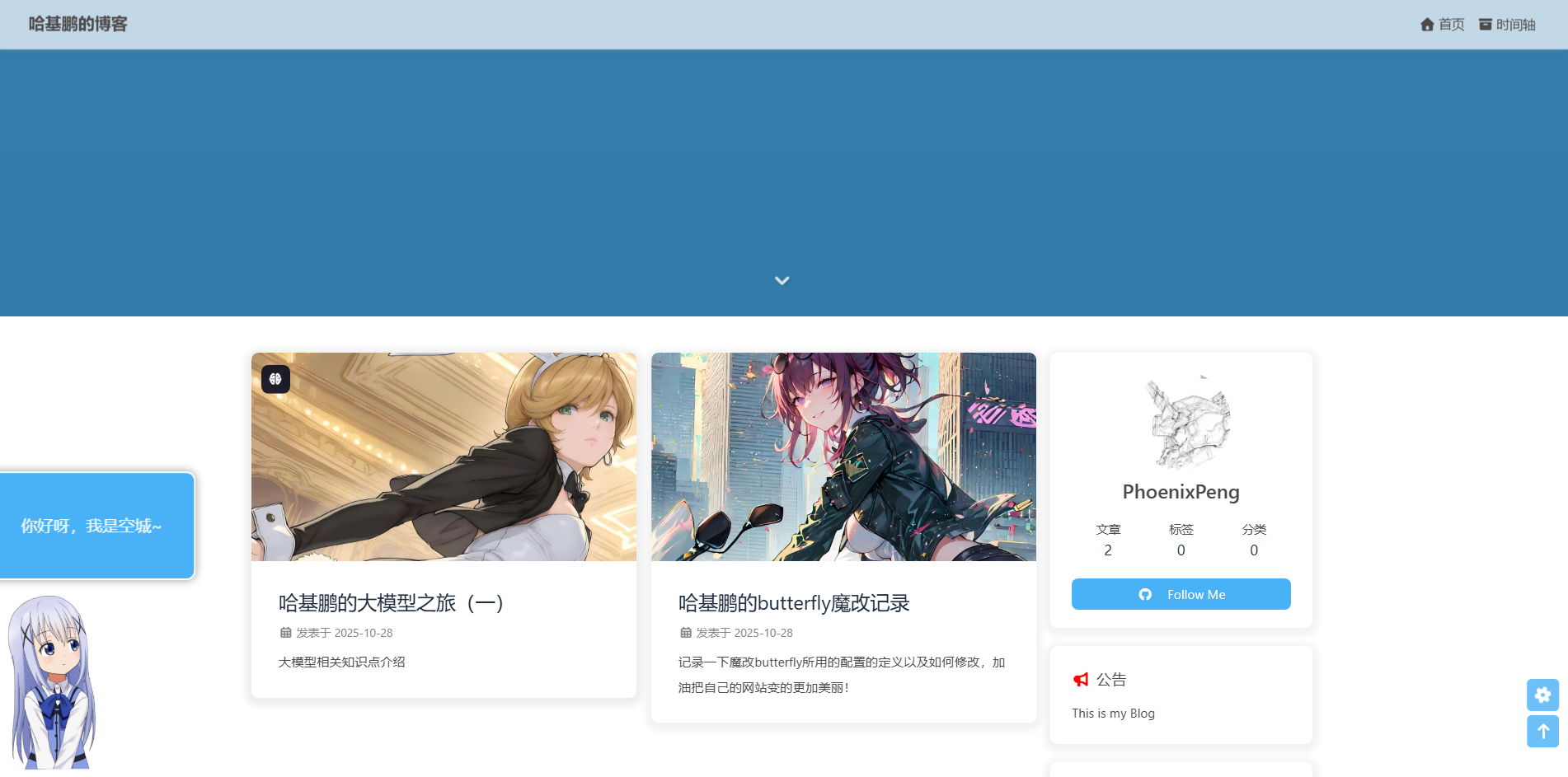Click the back-to-top arrow button
This screenshot has height=777, width=1568.
[1542, 732]
